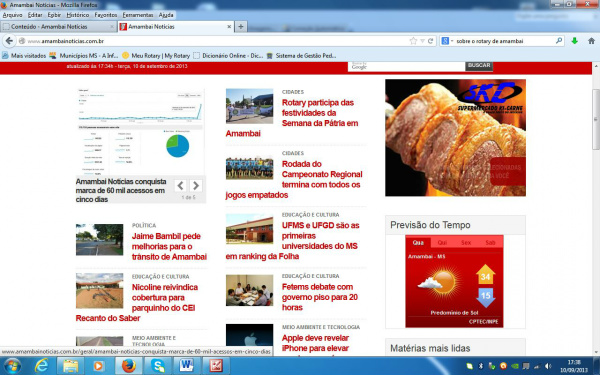600x375 pixels.
Task: Open Windows Explorer folder on taskbar
Action: pos(70,366)
